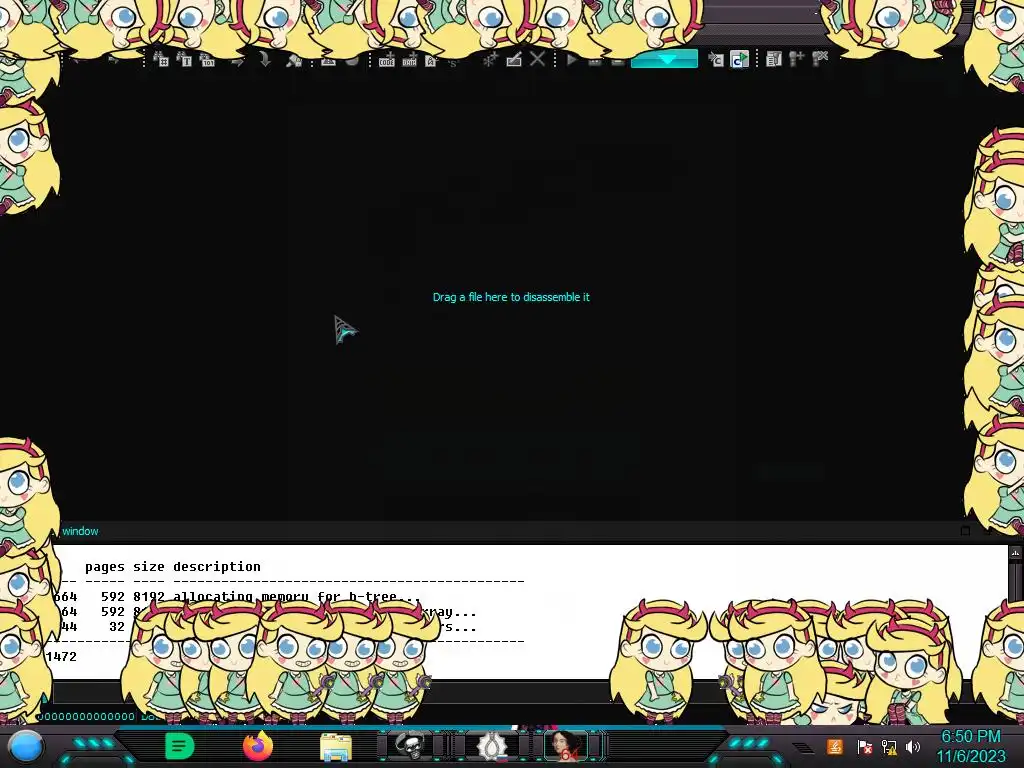This screenshot has height=768, width=1024.
Task: Click the asterisk array toolbar icon
Action: click(490, 60)
